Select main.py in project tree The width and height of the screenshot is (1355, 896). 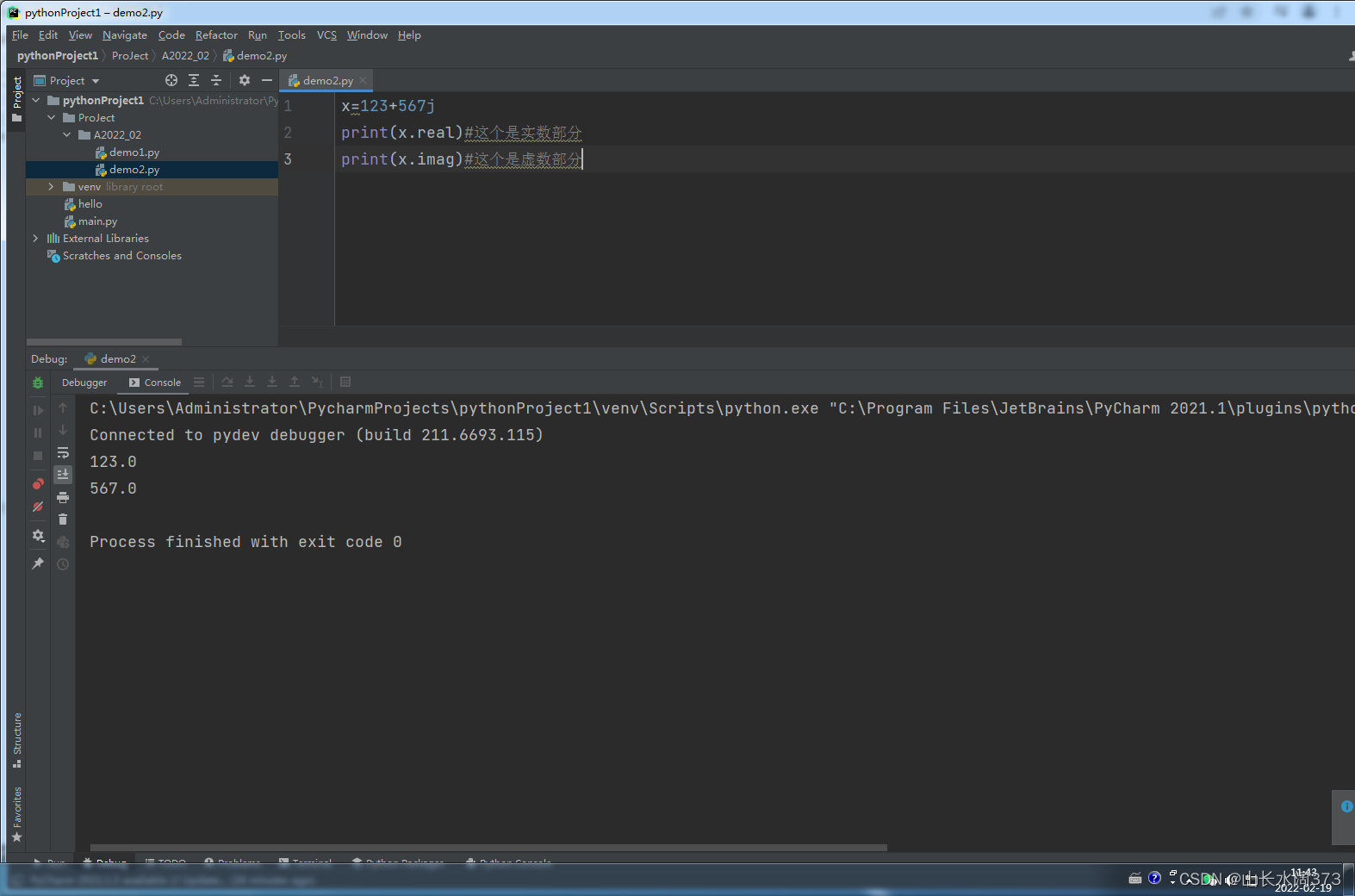click(90, 221)
